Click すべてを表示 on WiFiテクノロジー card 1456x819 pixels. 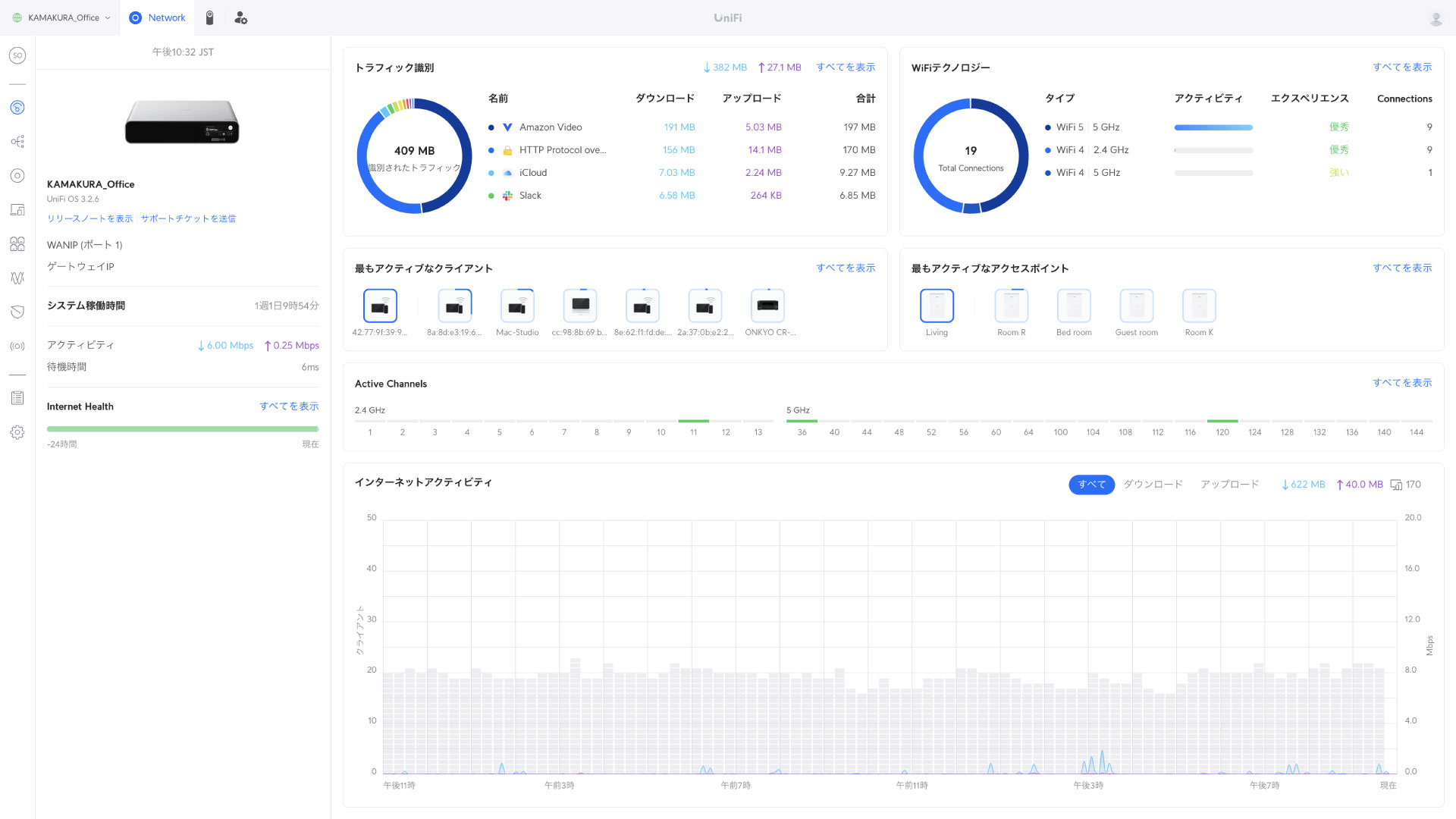click(1403, 67)
